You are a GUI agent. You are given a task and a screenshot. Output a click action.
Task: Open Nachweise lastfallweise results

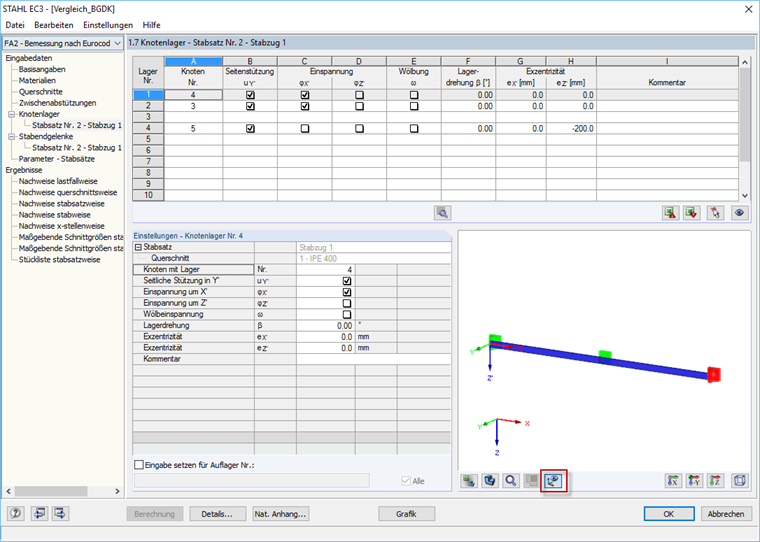pos(58,181)
